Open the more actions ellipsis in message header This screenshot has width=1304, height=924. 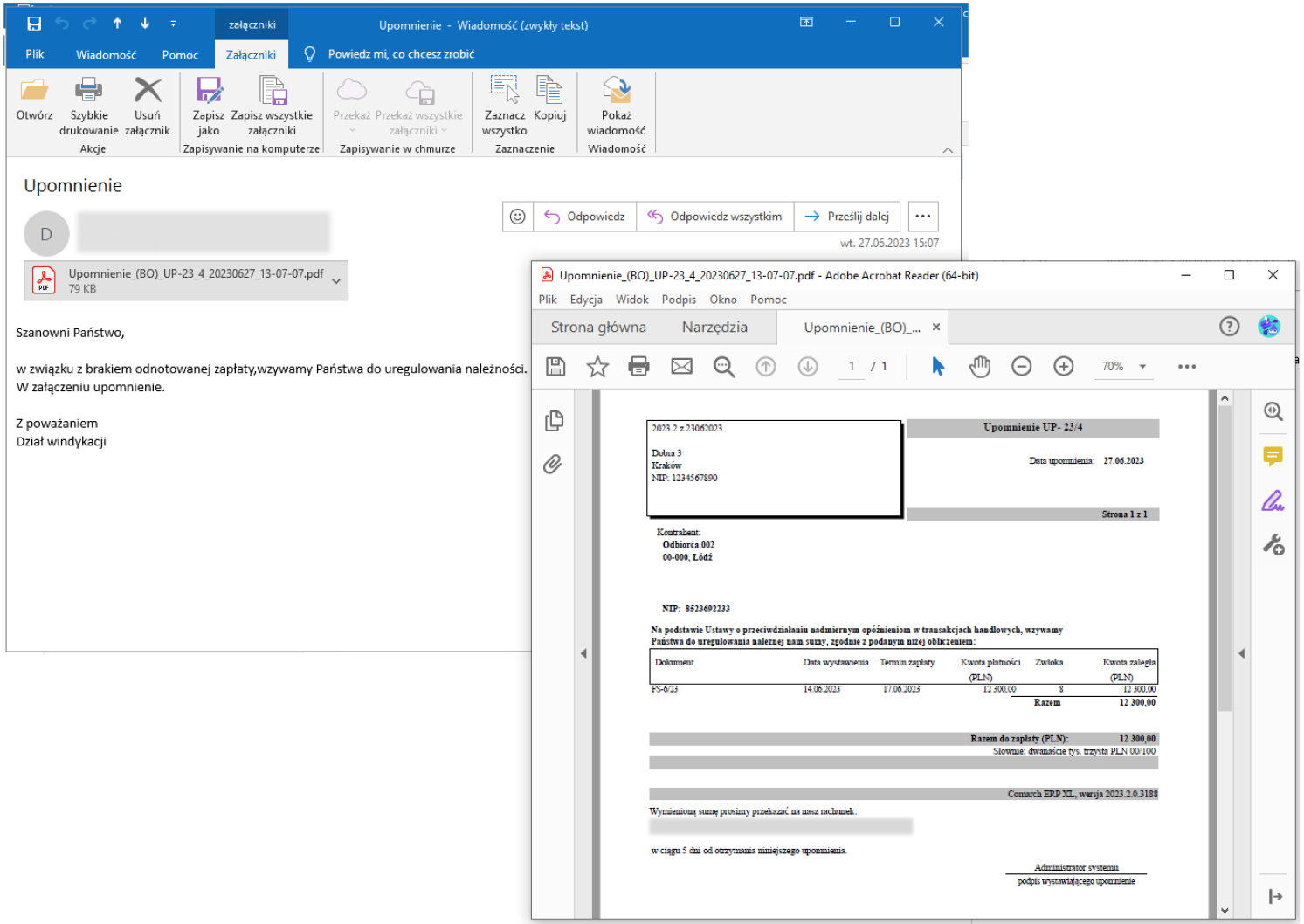[x=923, y=217]
